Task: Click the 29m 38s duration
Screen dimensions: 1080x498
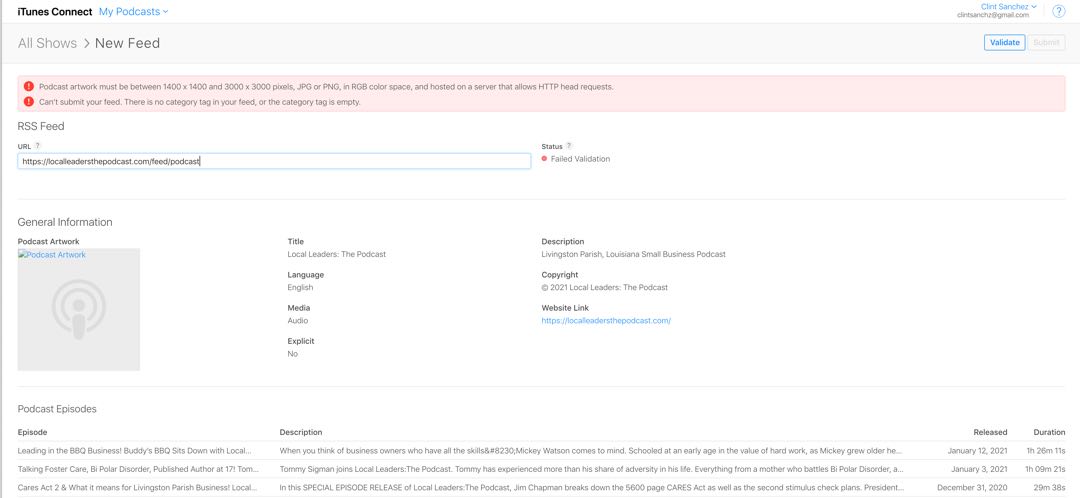Action: click(1051, 488)
